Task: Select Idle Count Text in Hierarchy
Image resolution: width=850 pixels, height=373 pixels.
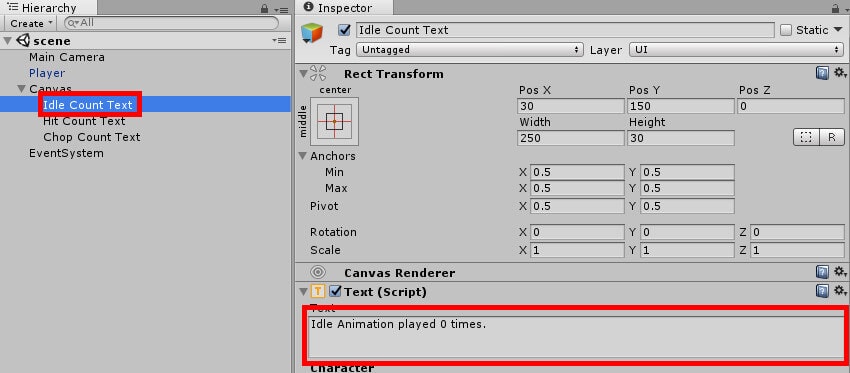Action: 87,105
